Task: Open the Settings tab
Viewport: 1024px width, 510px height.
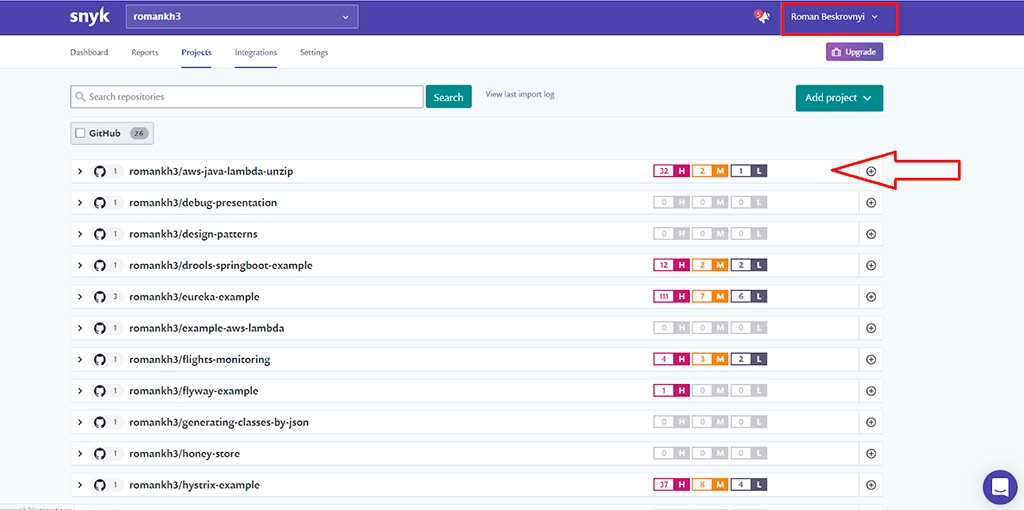Action: coord(314,52)
